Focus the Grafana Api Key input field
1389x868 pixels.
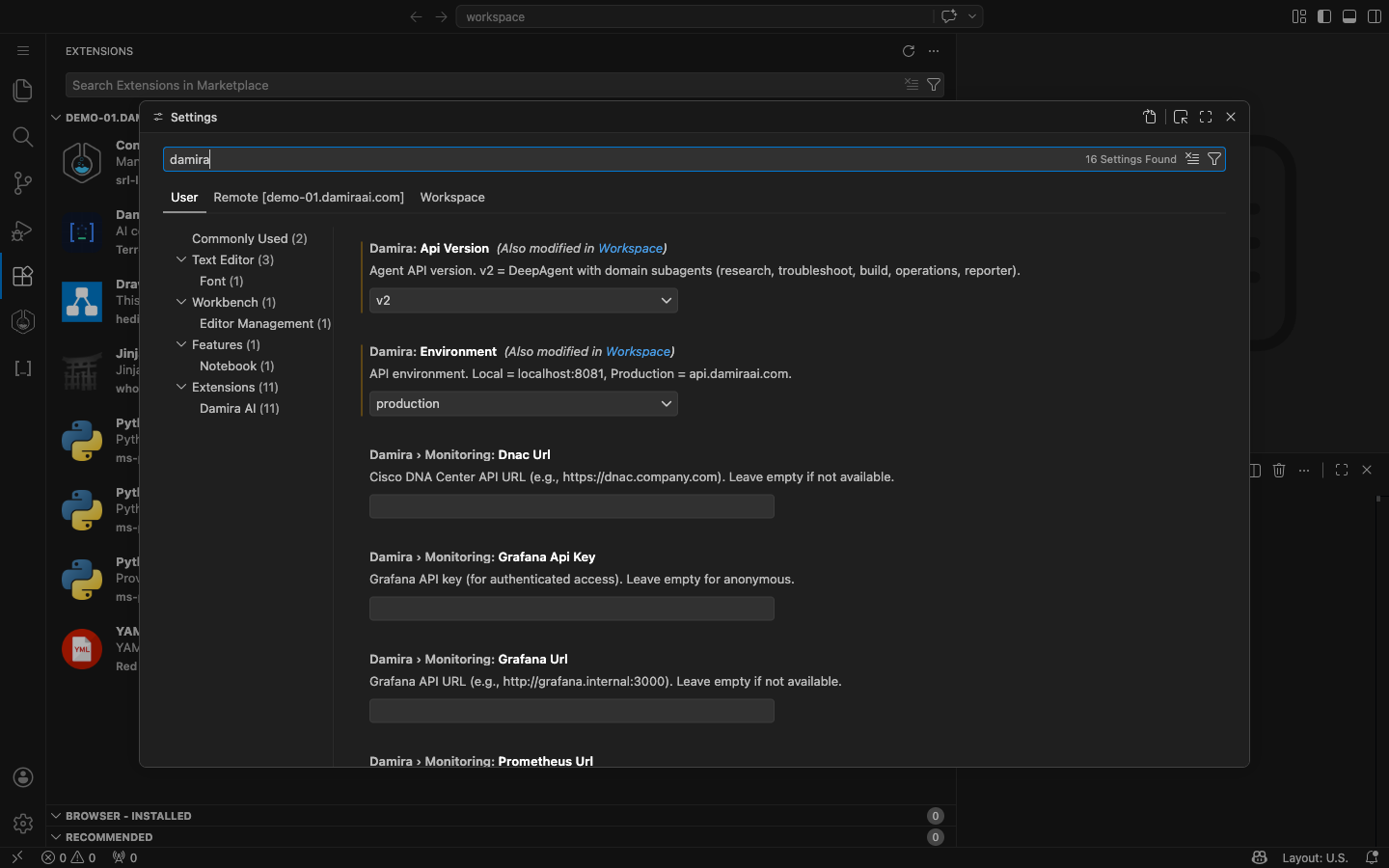(572, 609)
